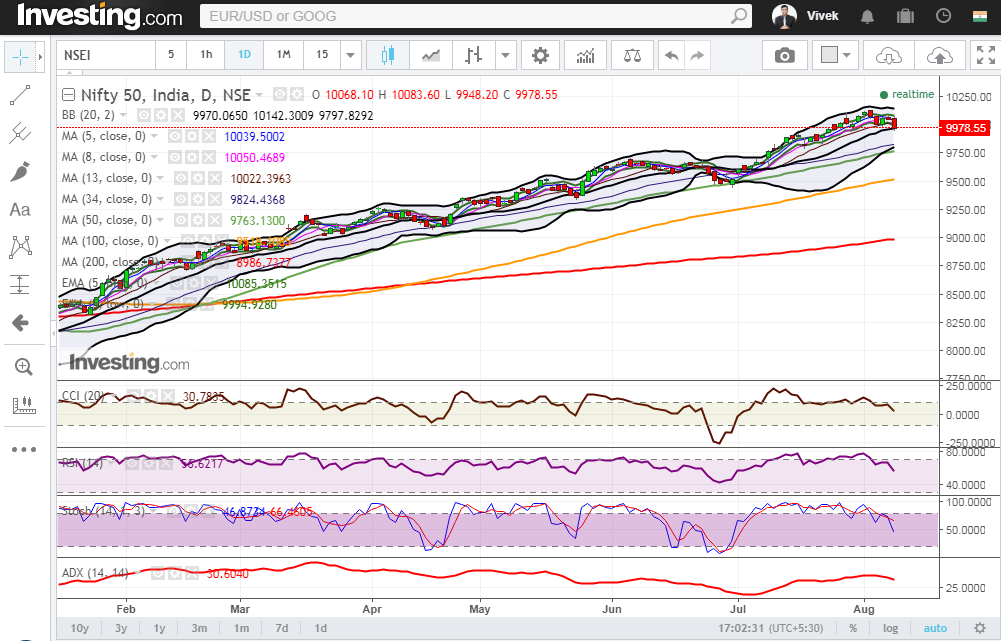Hide the MA (34, close, 0) indicator

[x=181, y=199]
